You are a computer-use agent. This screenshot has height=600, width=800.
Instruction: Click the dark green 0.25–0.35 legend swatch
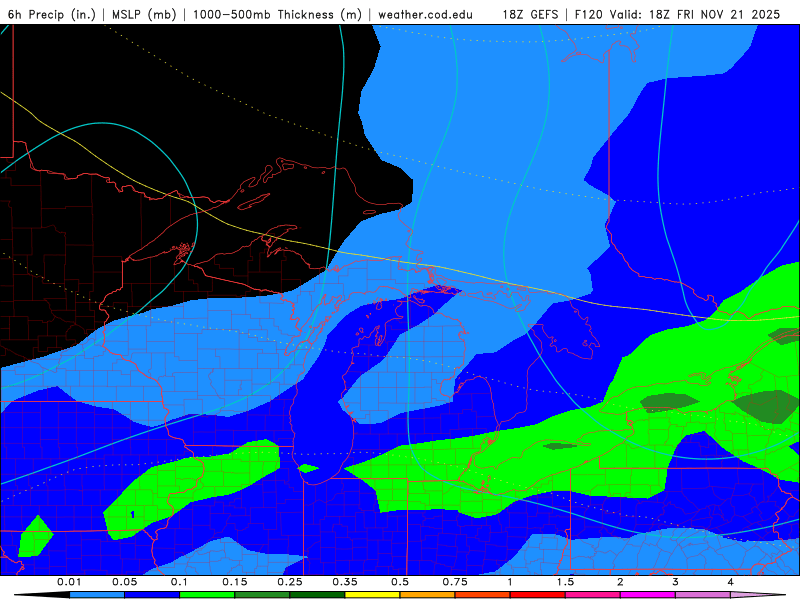coord(317,595)
